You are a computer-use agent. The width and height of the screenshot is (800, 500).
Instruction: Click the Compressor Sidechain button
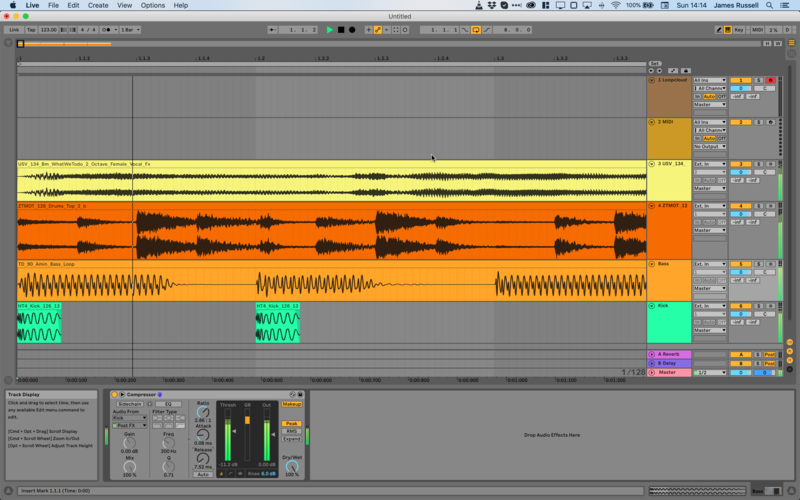point(130,404)
